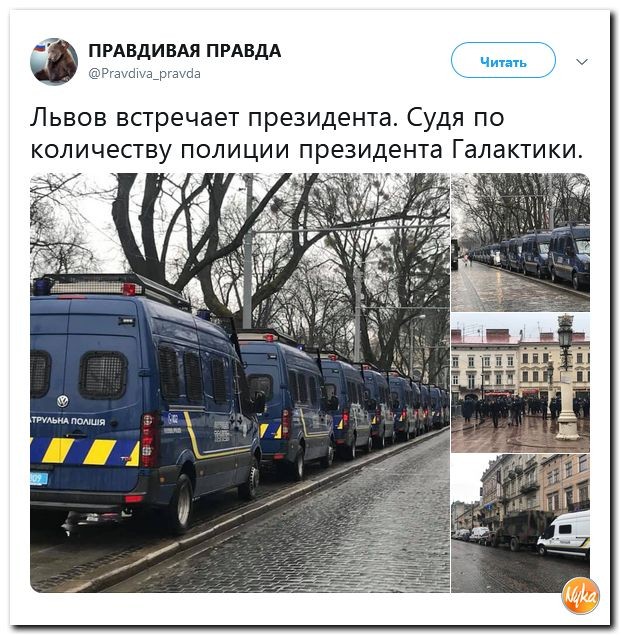This screenshot has width=621, height=636.
Task: Click the Russian flag in avatar corner
Action: click(40, 49)
